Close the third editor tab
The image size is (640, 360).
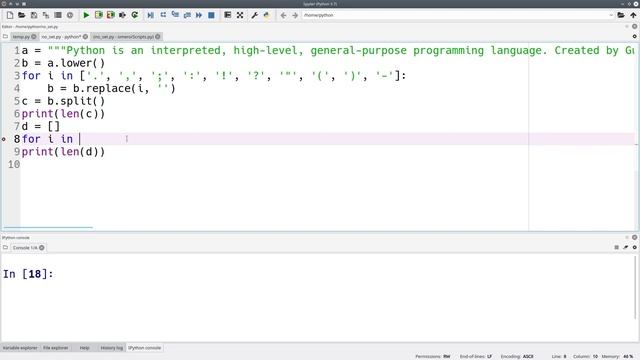(158, 37)
